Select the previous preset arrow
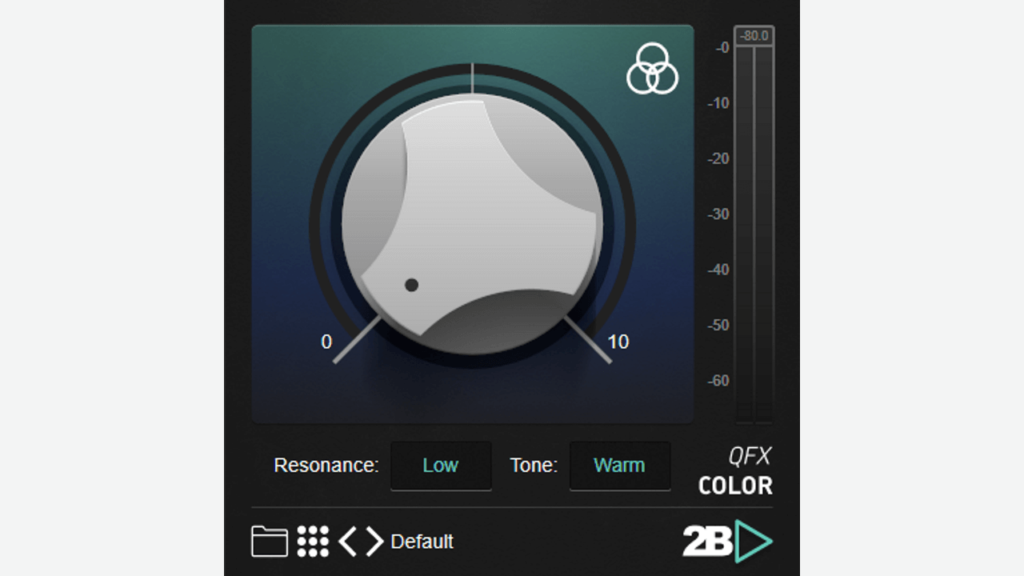 (349, 541)
